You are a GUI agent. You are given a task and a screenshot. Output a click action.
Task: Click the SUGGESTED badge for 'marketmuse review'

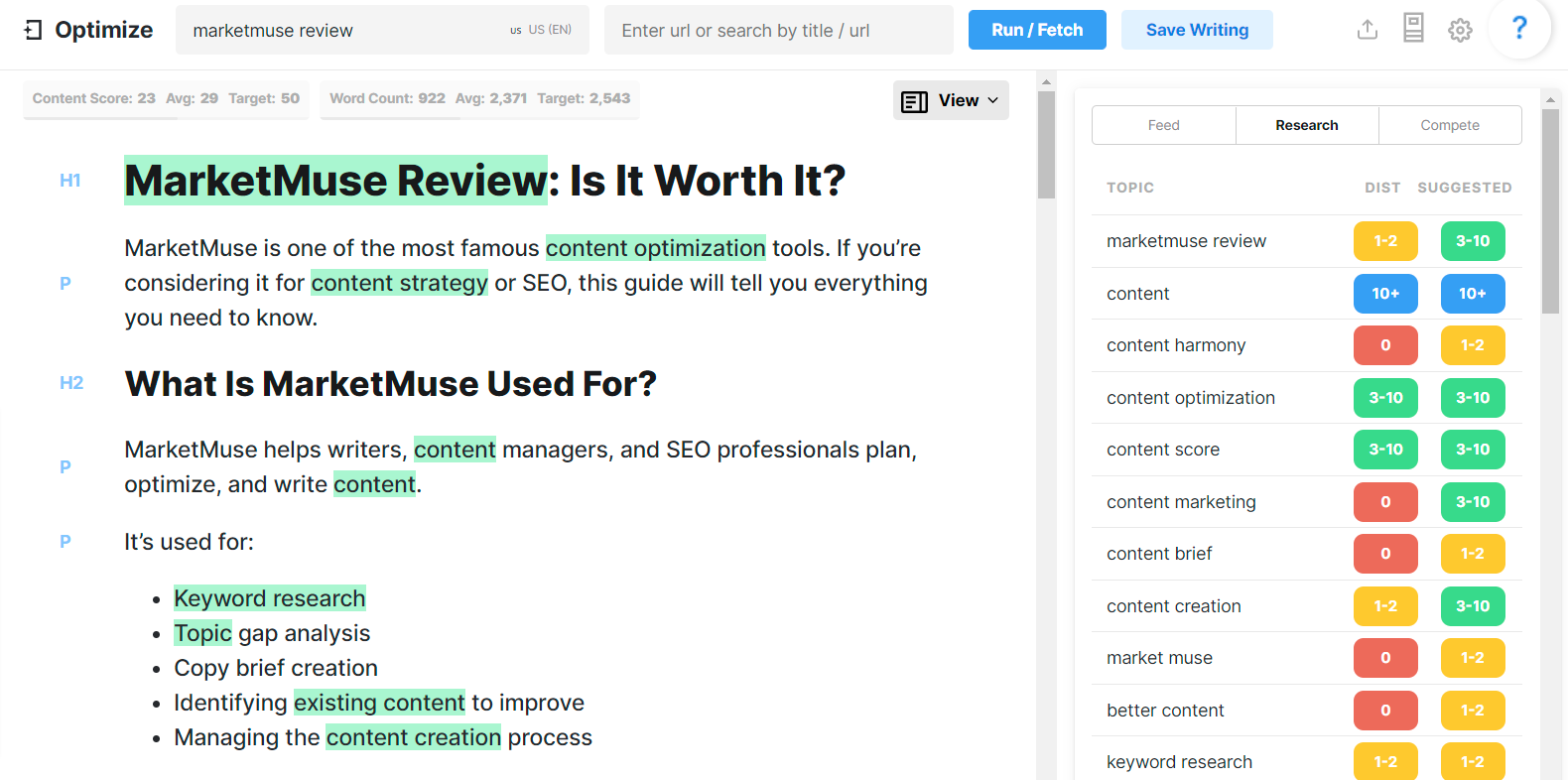tap(1473, 241)
